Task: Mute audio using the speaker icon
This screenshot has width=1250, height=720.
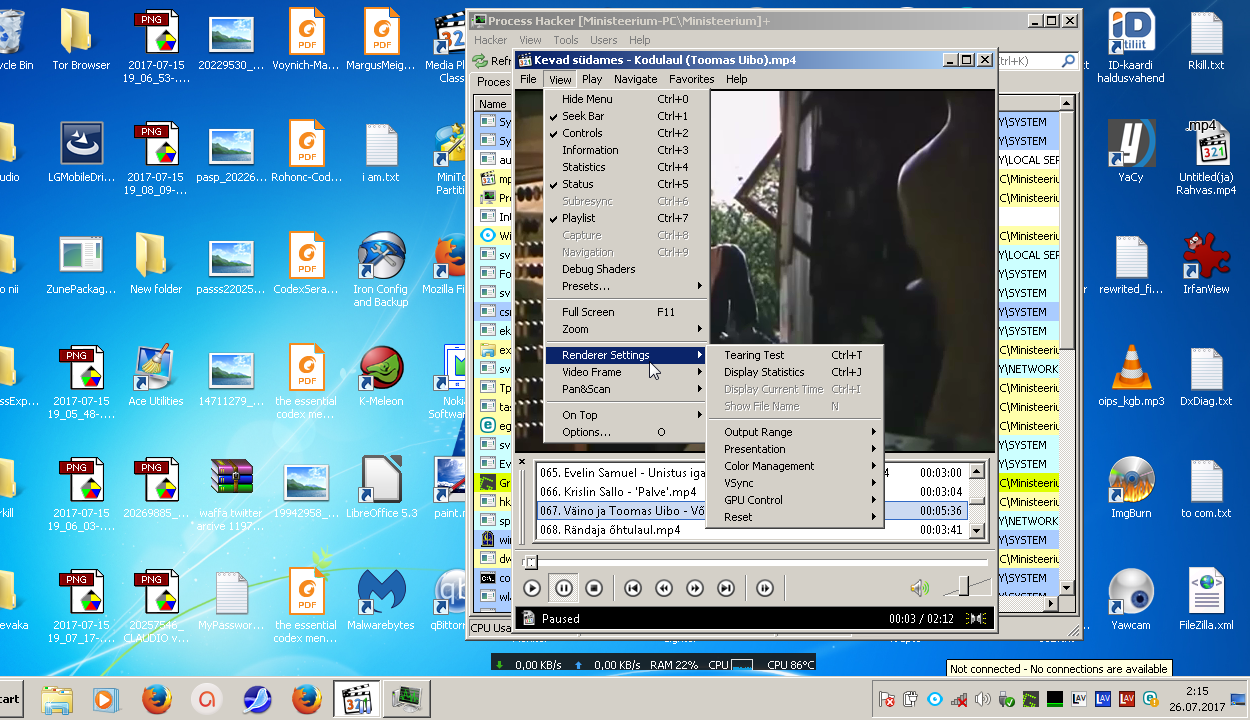Action: click(x=919, y=589)
